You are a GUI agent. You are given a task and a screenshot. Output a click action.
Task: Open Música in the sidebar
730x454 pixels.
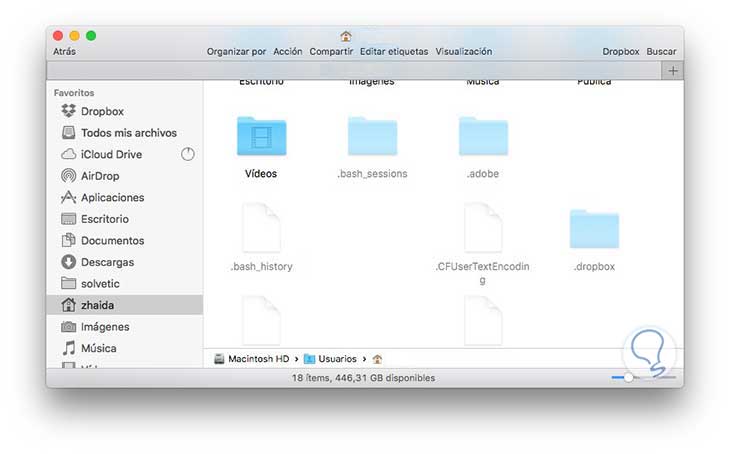[x=125, y=348]
